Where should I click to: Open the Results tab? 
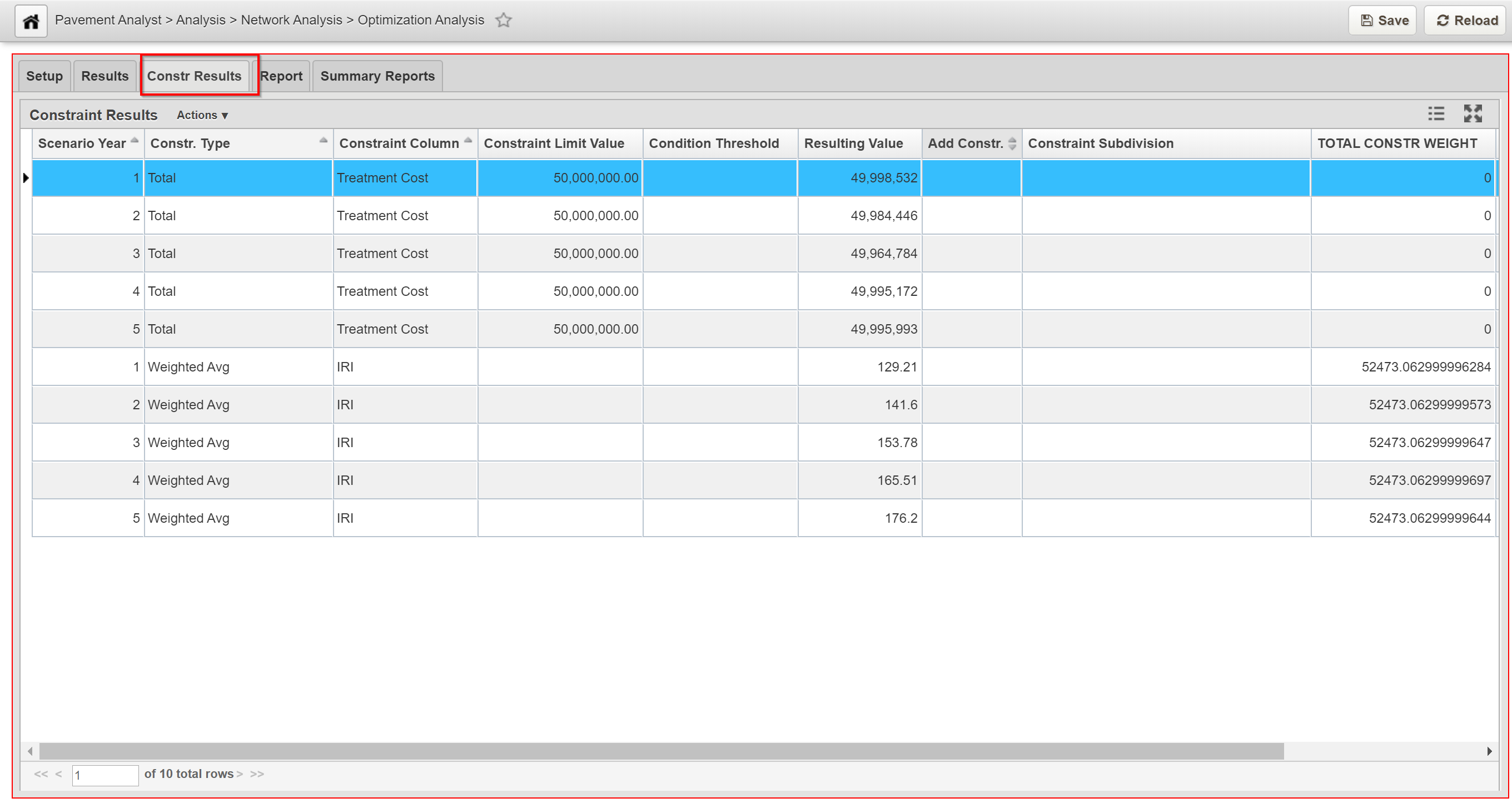click(x=105, y=76)
